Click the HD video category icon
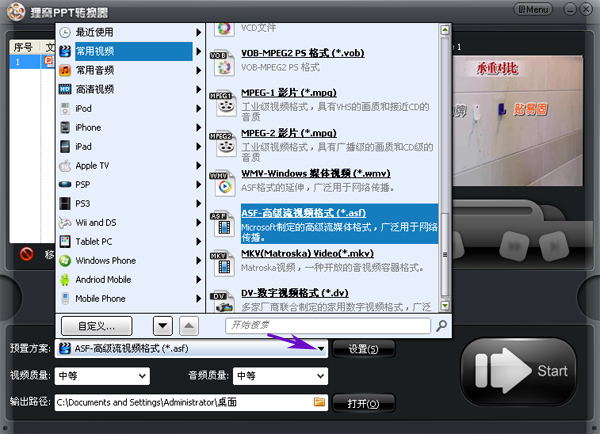This screenshot has height=434, width=600. [x=65, y=90]
